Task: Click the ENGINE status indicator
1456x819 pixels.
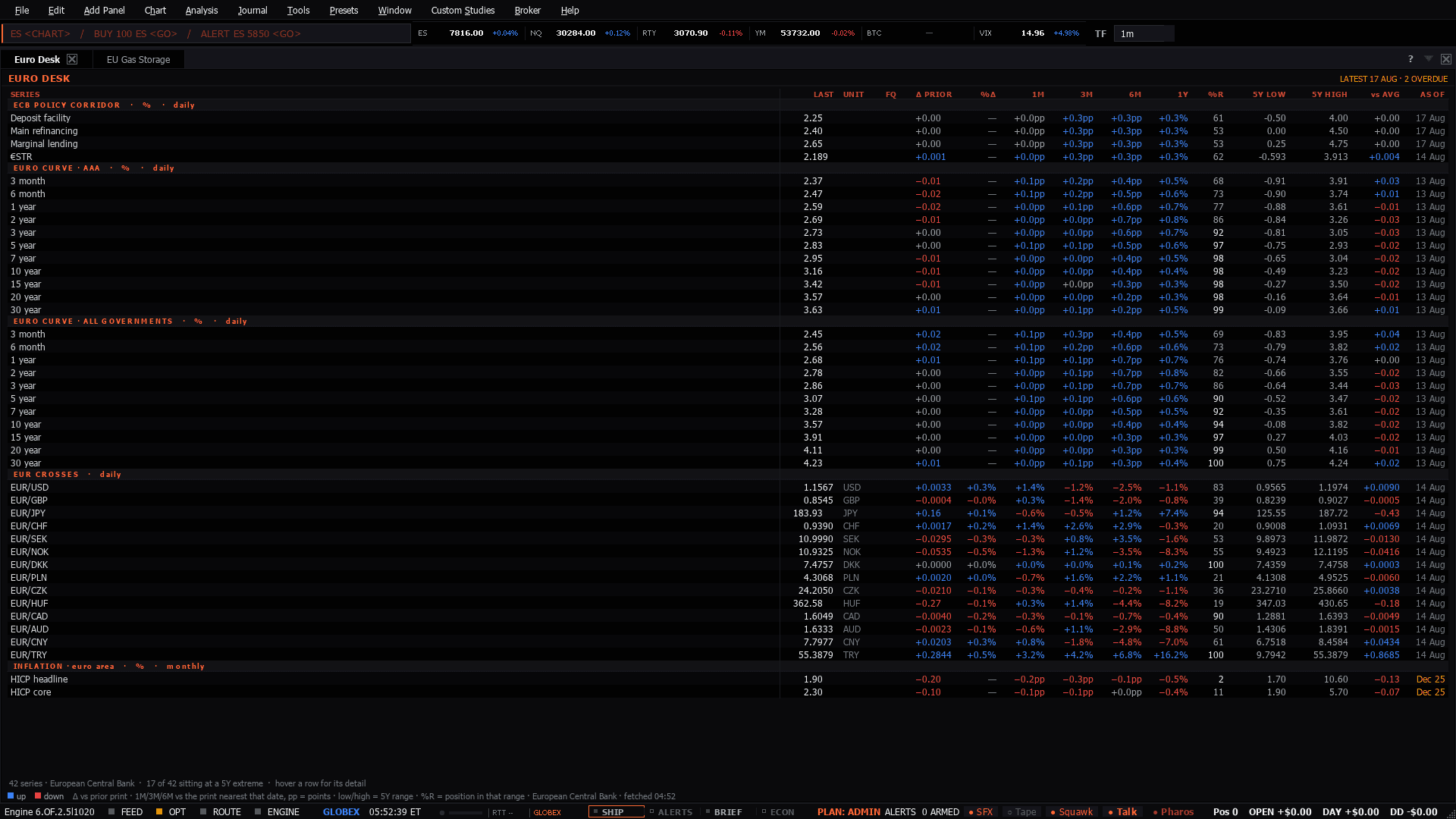Action: [x=277, y=811]
